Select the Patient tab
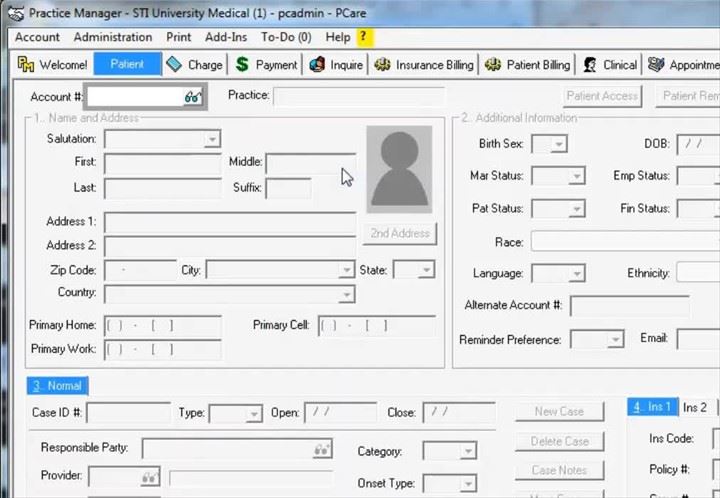Screen dimensions: 720x498 pos(127,64)
